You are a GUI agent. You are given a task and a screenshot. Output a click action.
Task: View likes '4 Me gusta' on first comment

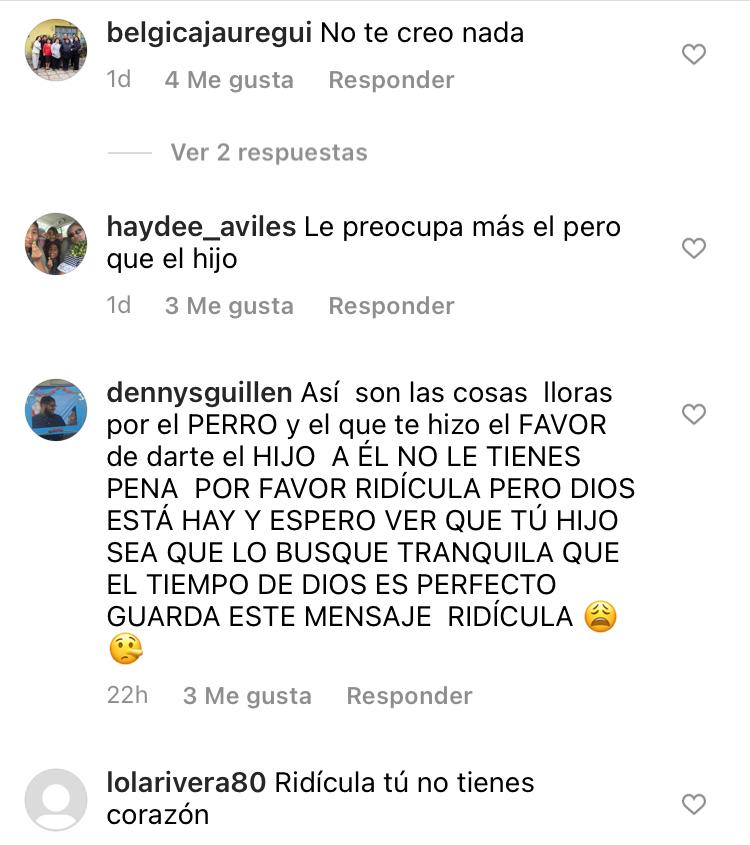point(230,80)
